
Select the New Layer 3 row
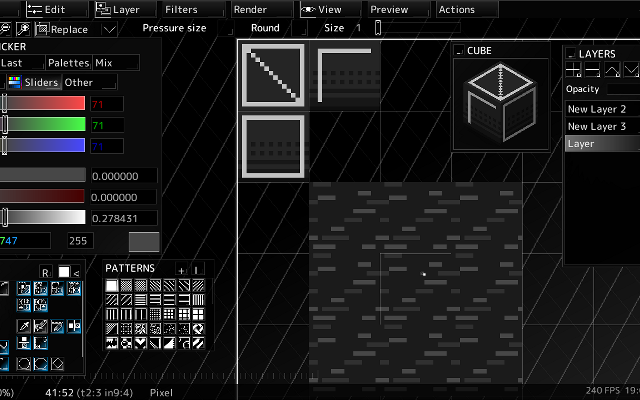pos(602,126)
